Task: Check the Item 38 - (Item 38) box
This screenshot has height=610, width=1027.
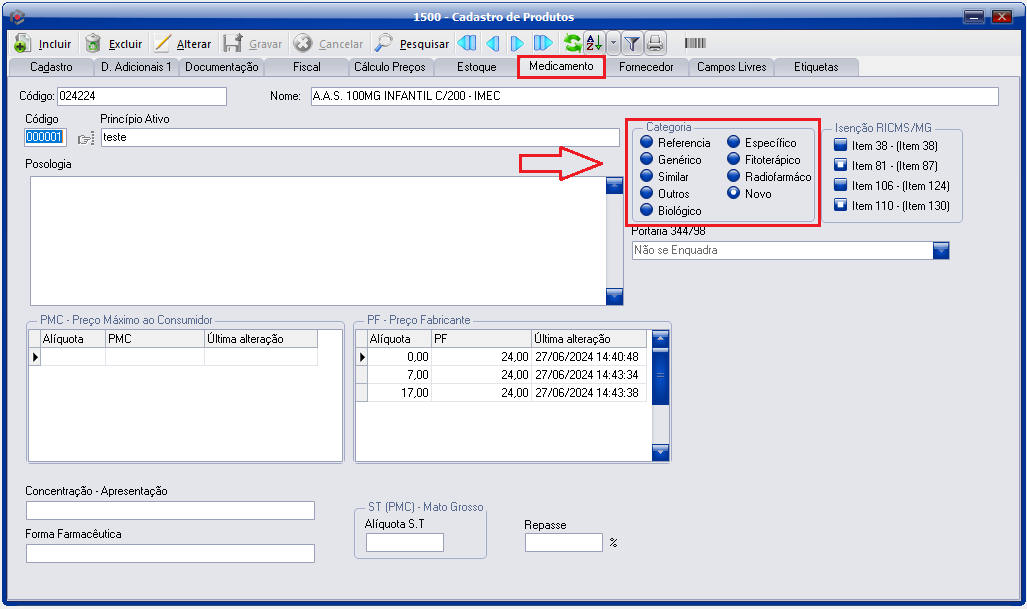Action: pos(841,146)
